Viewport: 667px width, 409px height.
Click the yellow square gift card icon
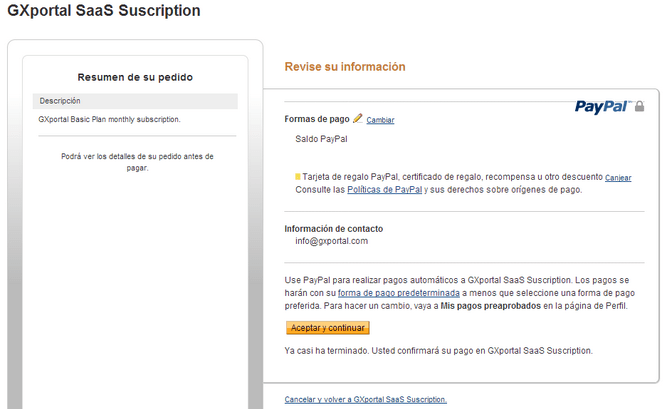(x=298, y=176)
